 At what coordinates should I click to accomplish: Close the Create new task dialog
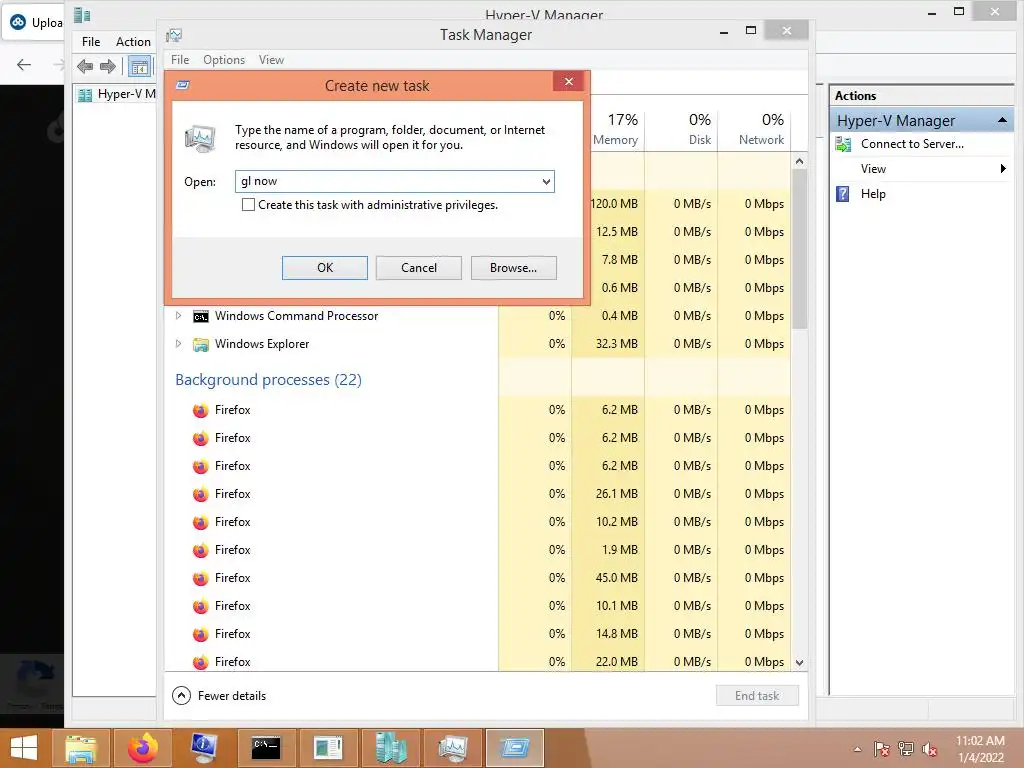click(x=569, y=82)
